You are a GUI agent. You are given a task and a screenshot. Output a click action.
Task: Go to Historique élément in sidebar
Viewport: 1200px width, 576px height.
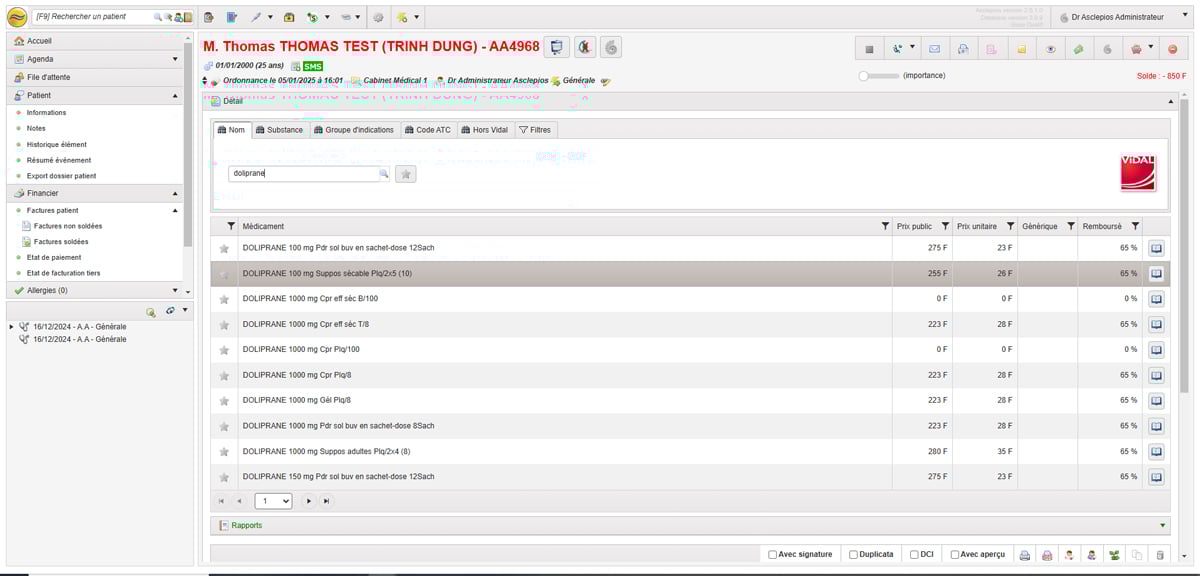pos(57,144)
